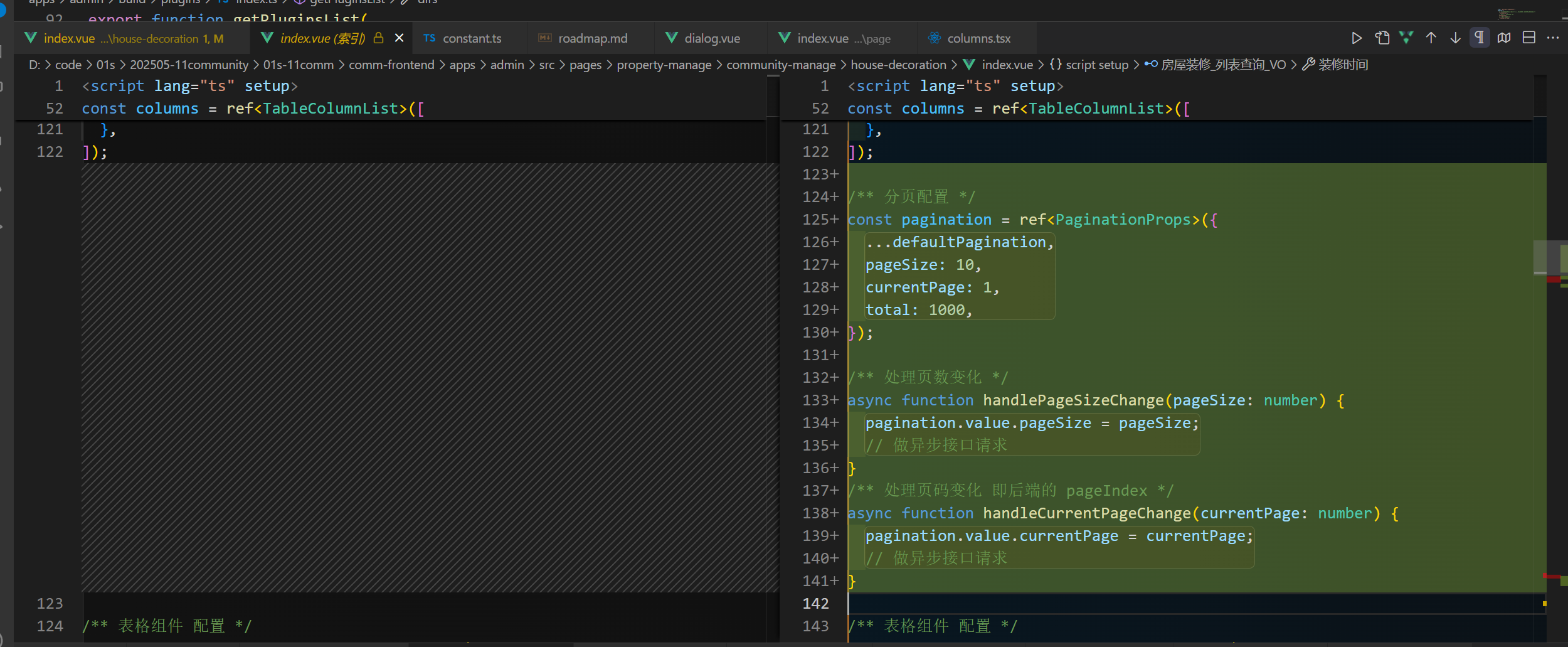
Task: Toggle whitespace diff with pilcrow icon
Action: (1480, 38)
